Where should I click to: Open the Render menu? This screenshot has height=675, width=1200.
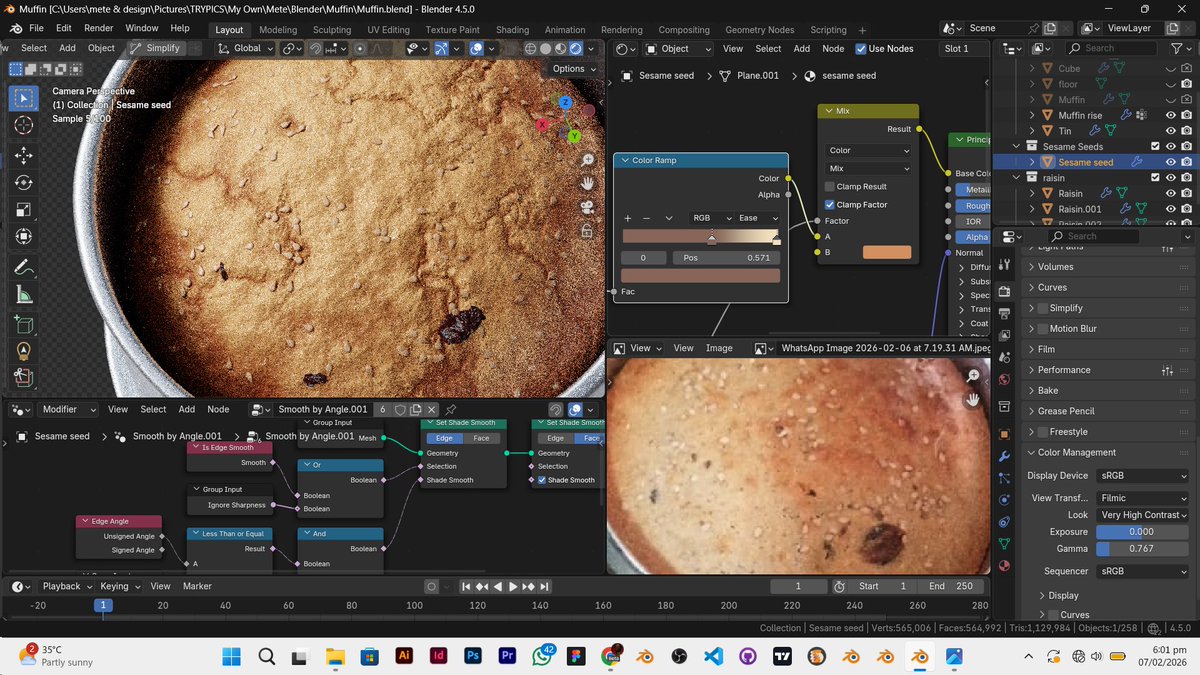[98, 28]
